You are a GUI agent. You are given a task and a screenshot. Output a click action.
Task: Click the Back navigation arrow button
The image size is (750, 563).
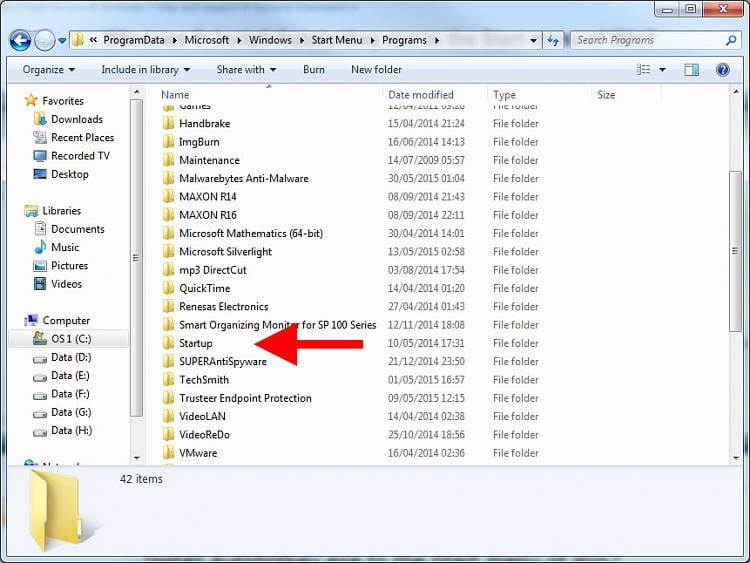pos(20,41)
